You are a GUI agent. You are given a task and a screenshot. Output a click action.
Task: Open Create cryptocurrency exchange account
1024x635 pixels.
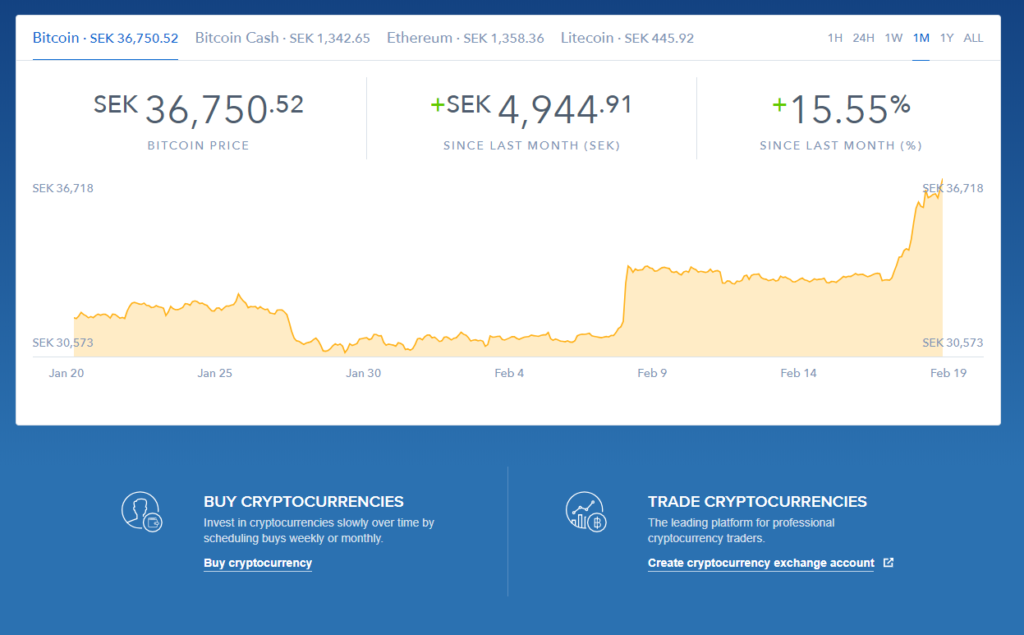(761, 562)
